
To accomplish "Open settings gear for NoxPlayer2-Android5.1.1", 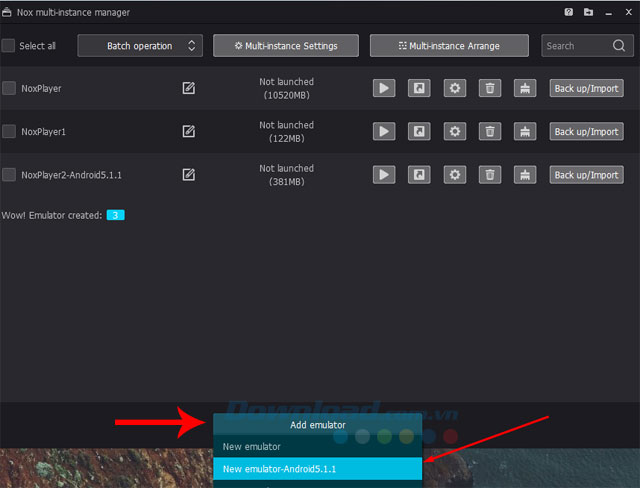I will 455,175.
